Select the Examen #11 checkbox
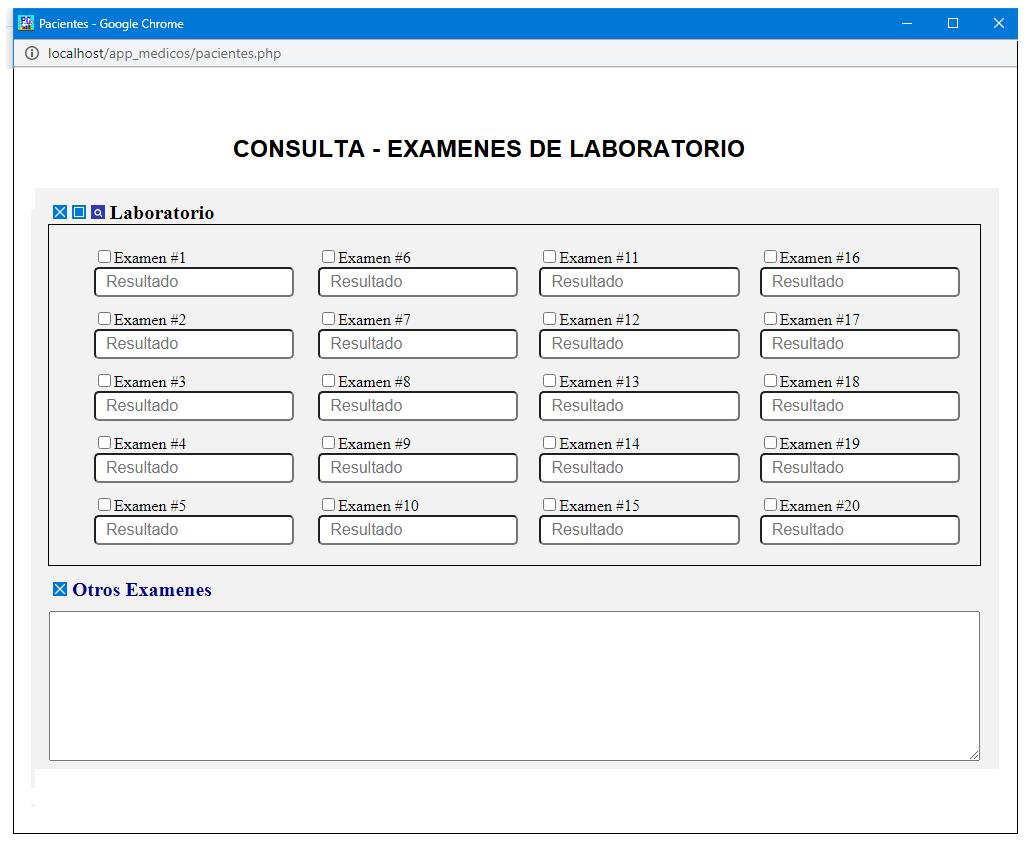1026x860 pixels. tap(550, 257)
